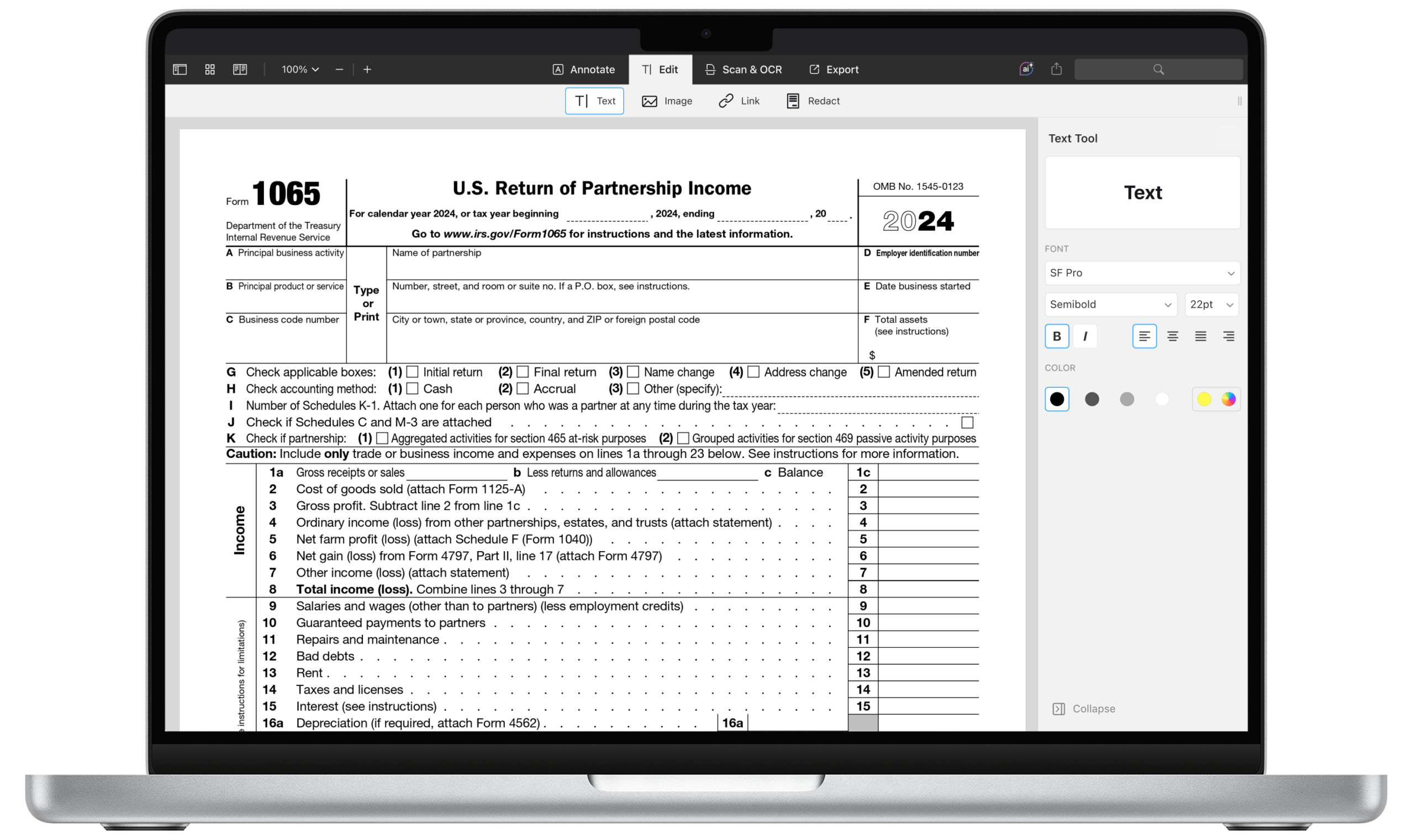Select the Link tool
Screen dimensions: 1414x840
tap(739, 101)
